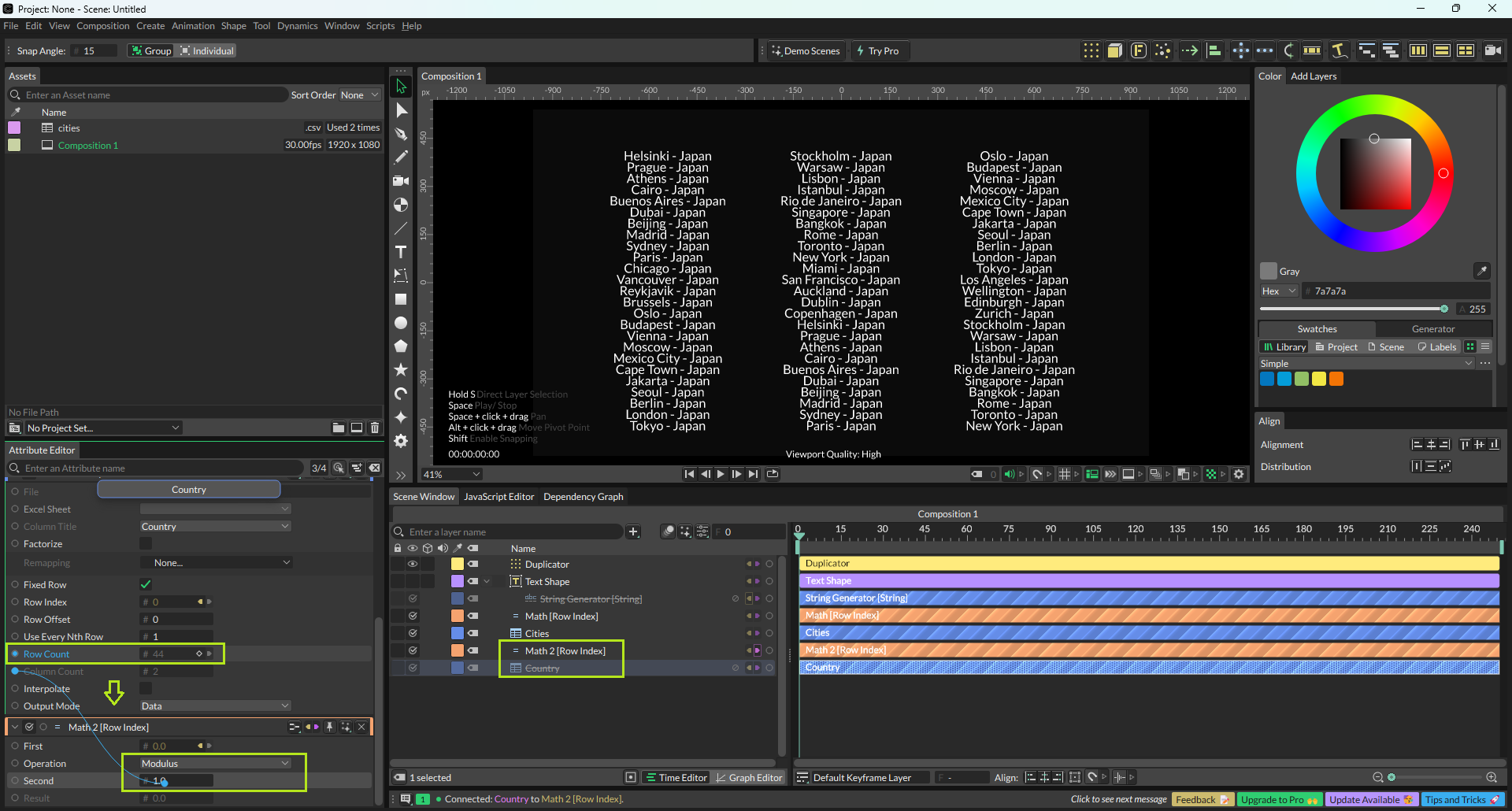Click the Play button in the viewport
The height and width of the screenshot is (811, 1512).
click(x=721, y=474)
